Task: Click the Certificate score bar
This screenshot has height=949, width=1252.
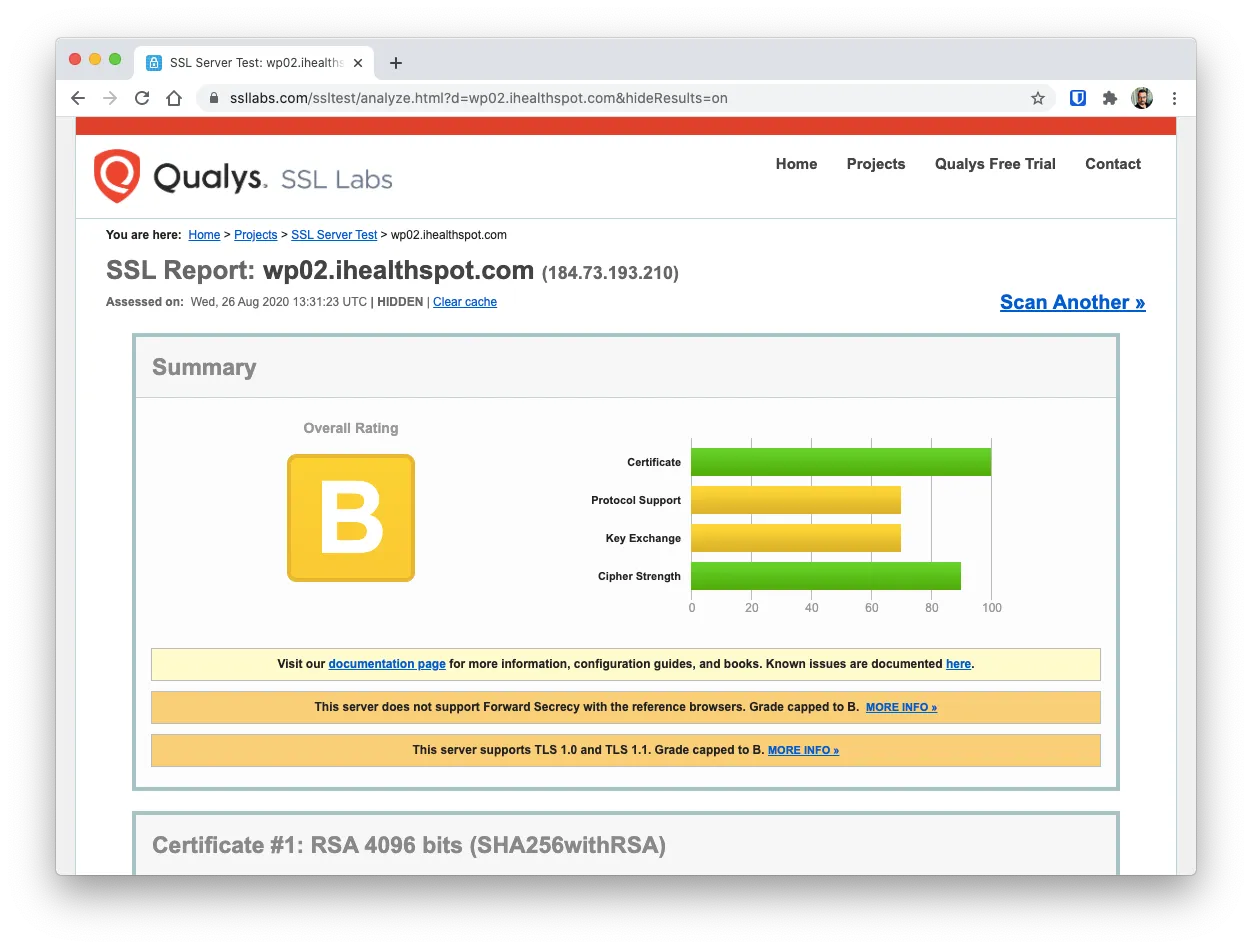Action: pos(841,462)
